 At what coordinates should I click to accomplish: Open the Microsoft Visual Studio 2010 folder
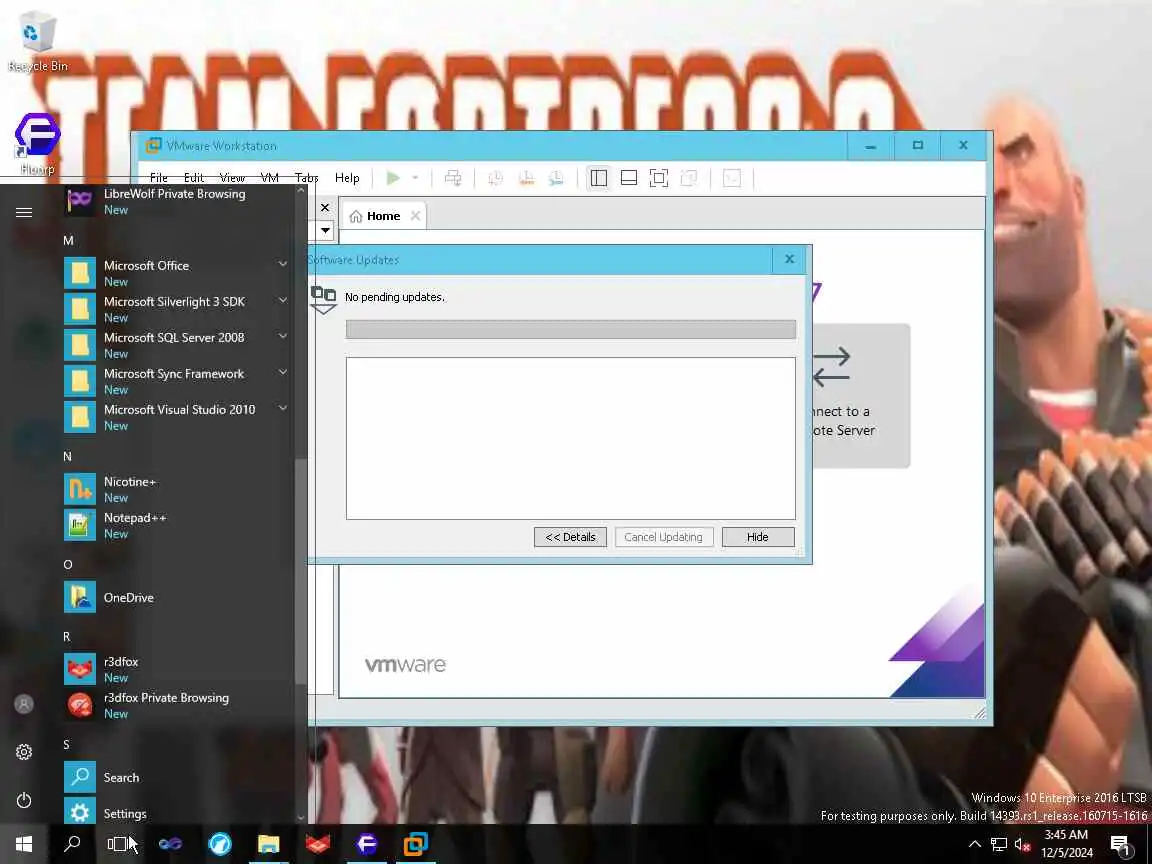[176, 417]
